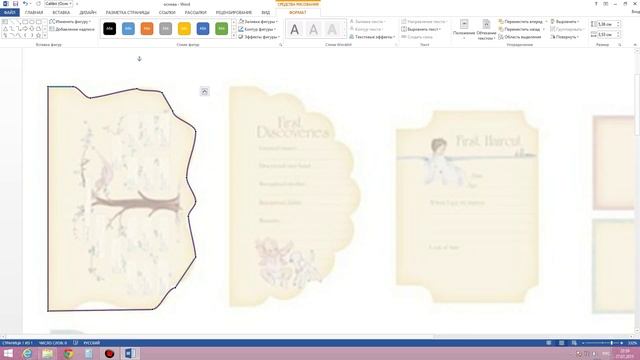Redo the last action
Viewport: 640px width, 360px height.
click(38, 4)
